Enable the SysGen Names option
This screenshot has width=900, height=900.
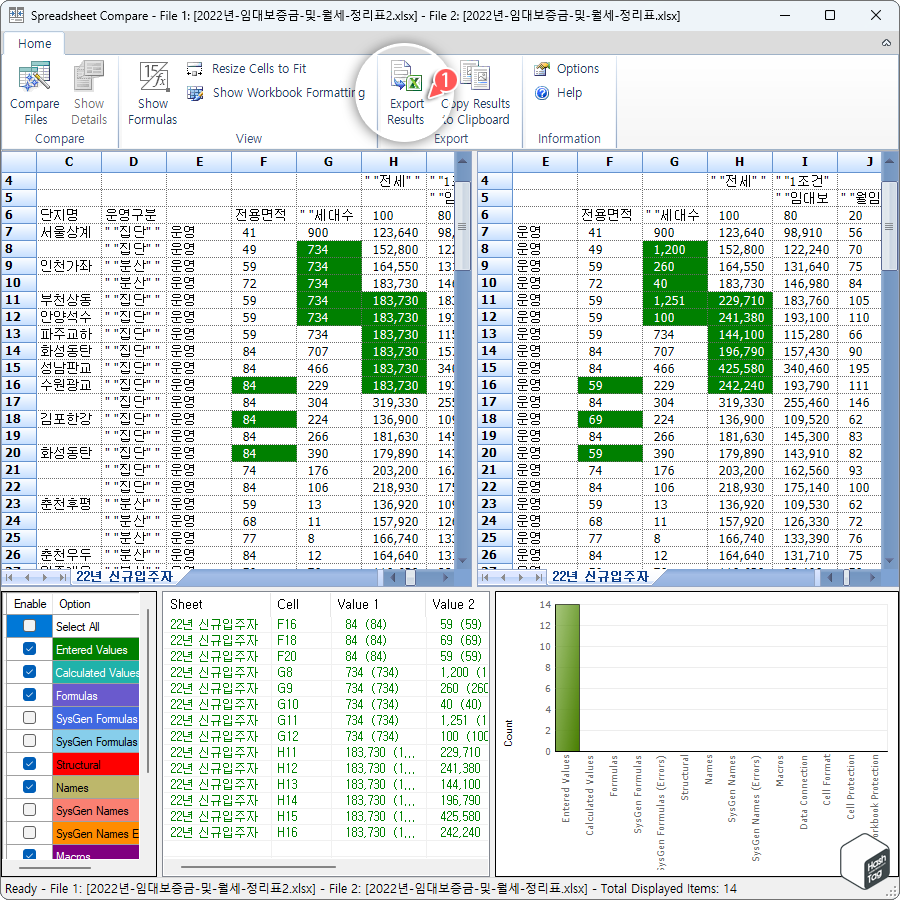(x=29, y=810)
